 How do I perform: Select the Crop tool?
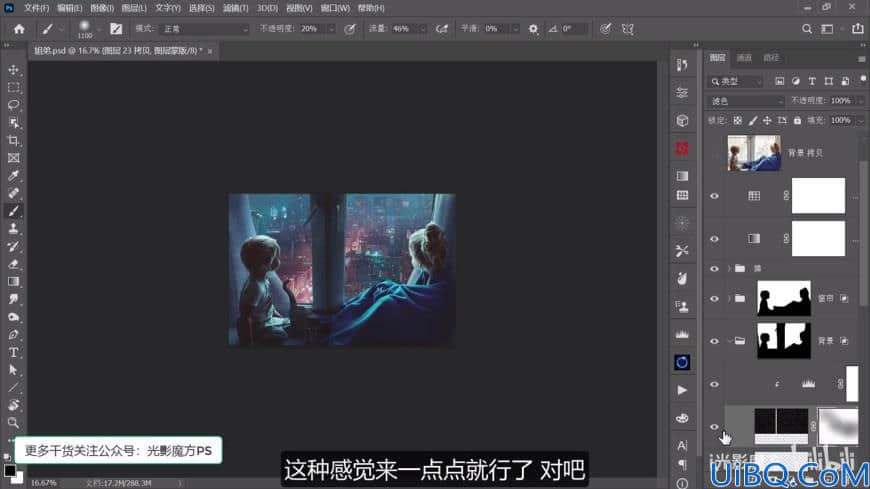click(x=13, y=140)
